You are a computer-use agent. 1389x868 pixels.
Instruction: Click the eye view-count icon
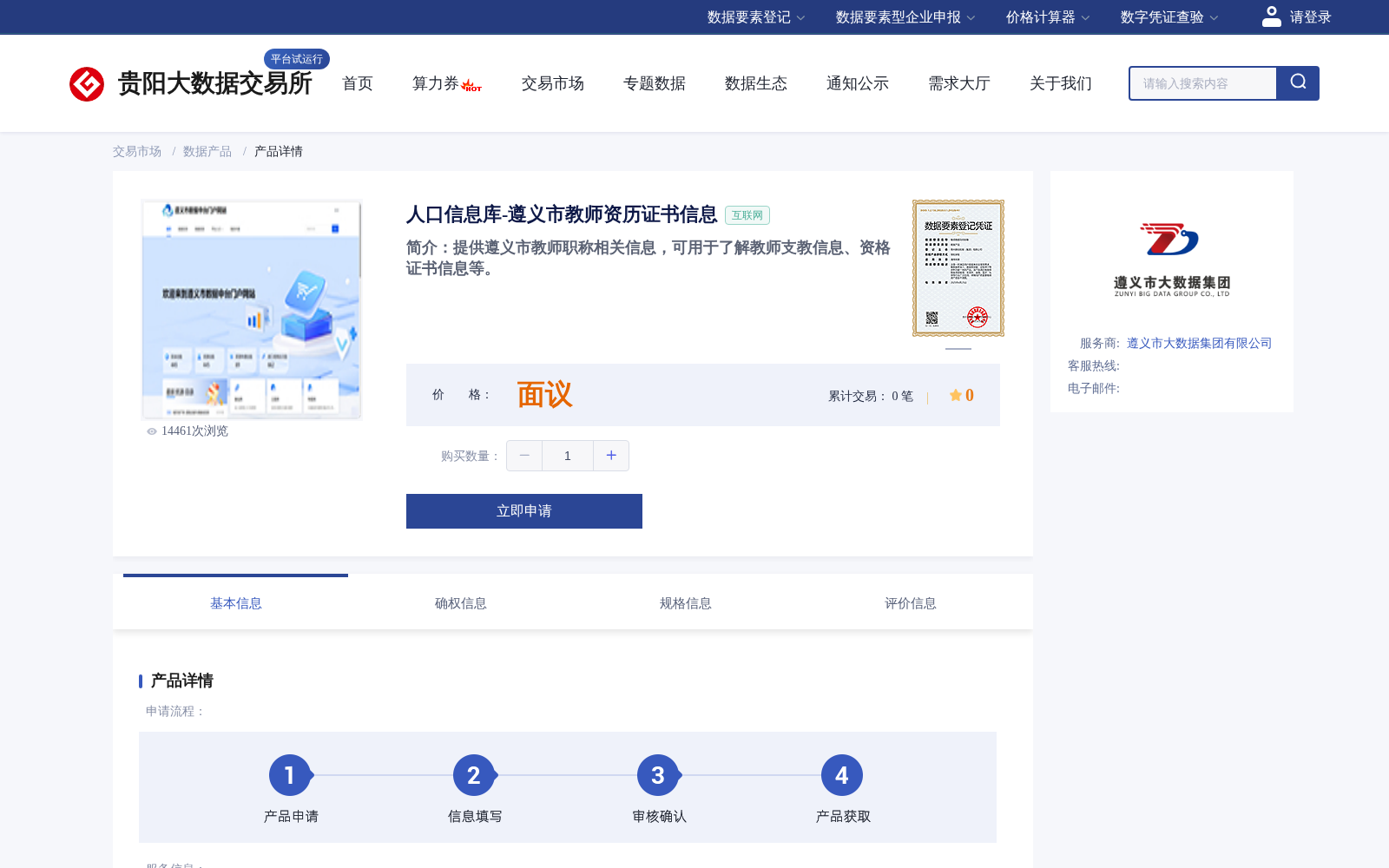(x=152, y=431)
